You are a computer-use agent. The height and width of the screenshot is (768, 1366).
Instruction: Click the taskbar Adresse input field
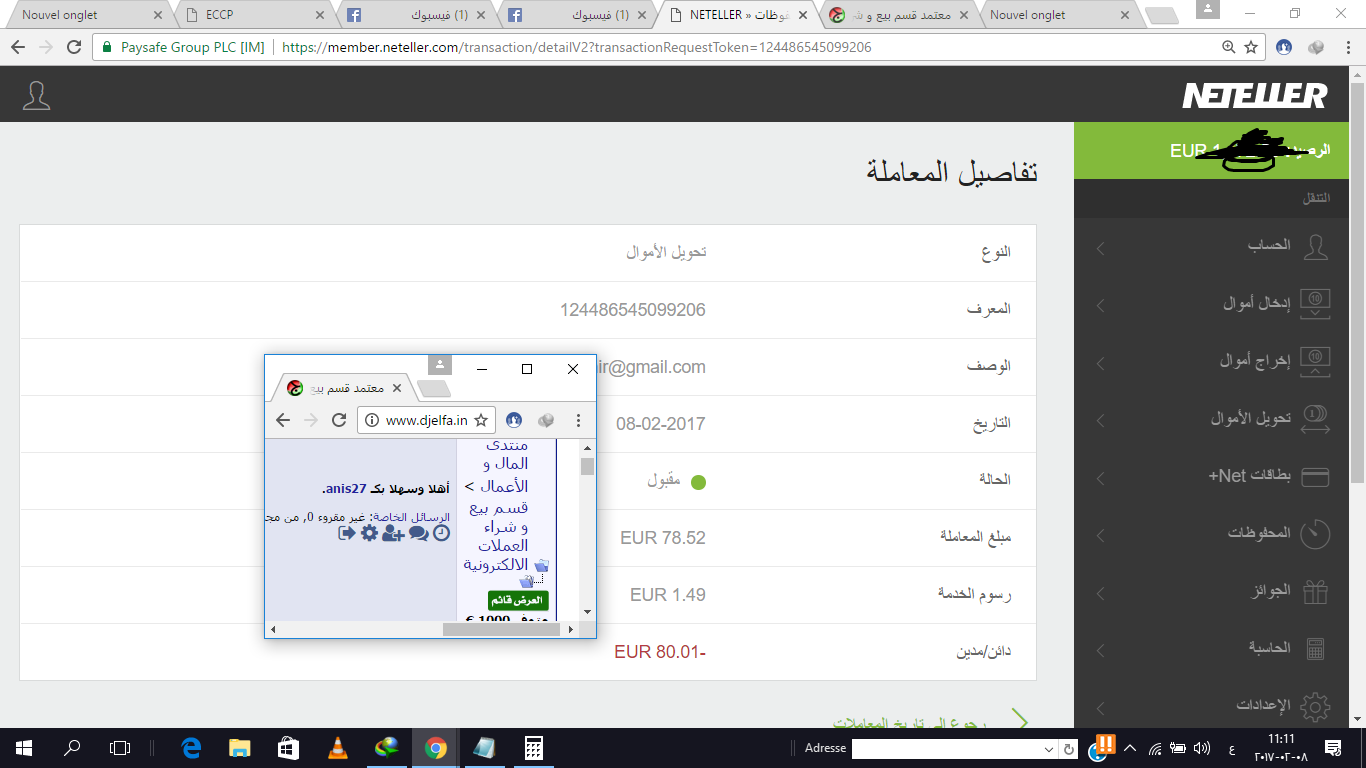coord(947,748)
